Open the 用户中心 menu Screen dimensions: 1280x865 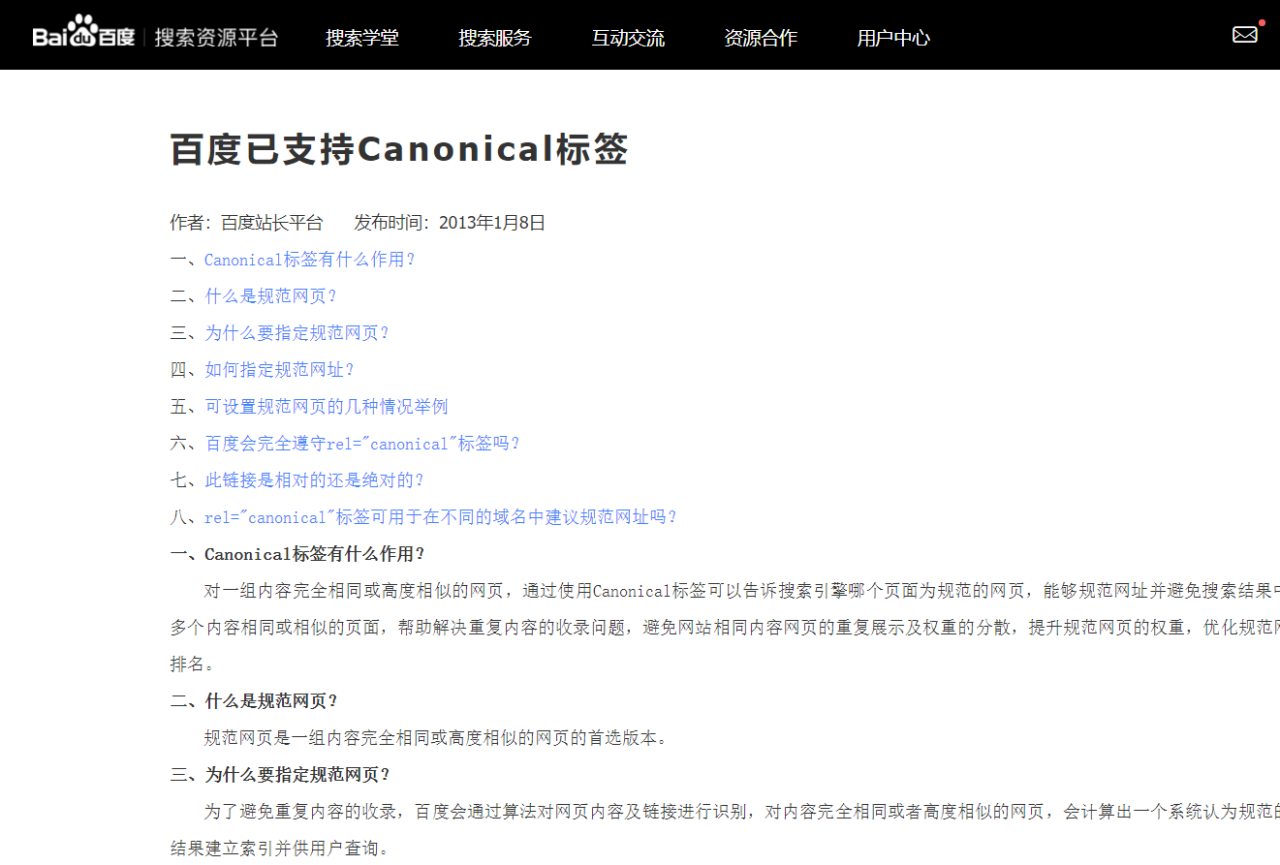coord(893,38)
